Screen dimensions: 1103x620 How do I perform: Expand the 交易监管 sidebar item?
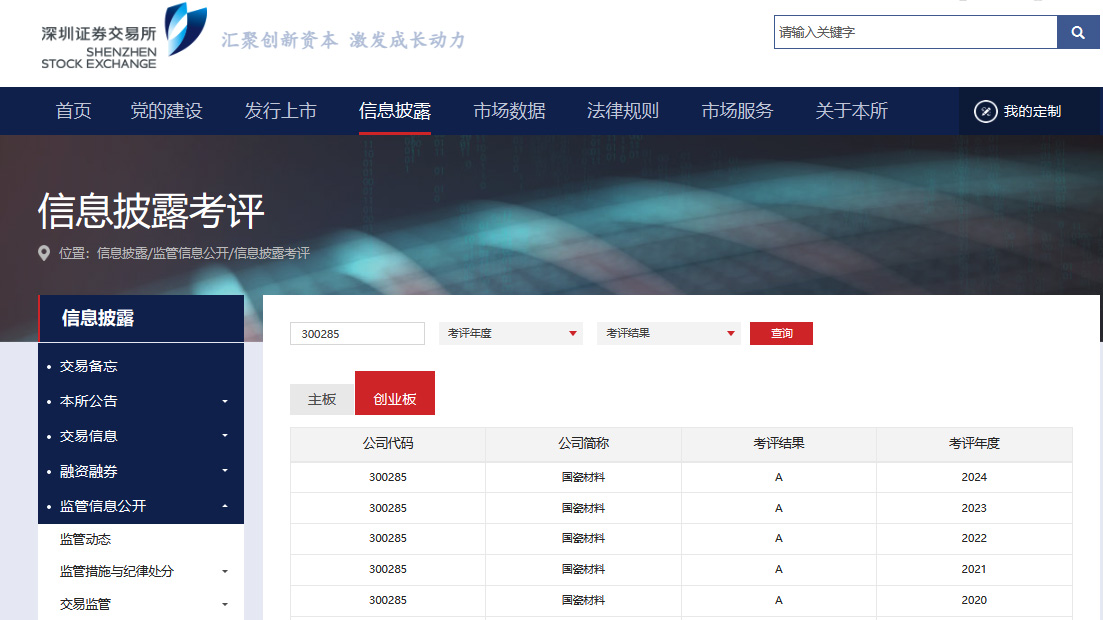[x=225, y=604]
